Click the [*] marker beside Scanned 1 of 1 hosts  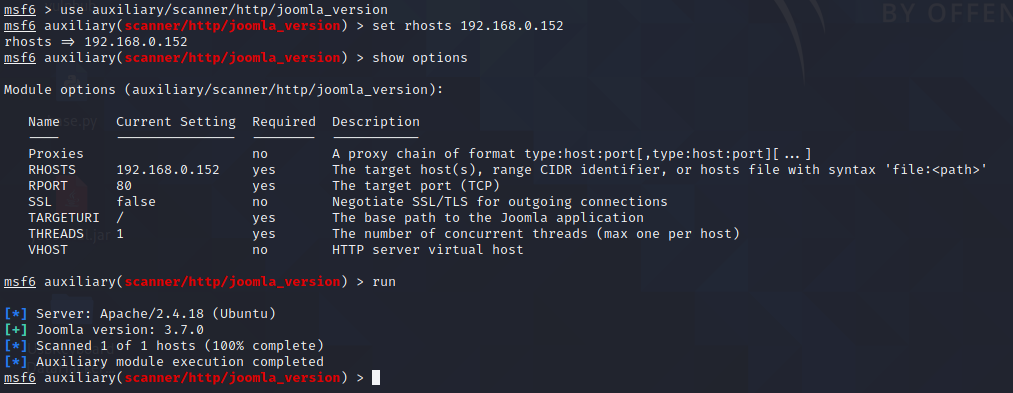[x=16, y=346]
